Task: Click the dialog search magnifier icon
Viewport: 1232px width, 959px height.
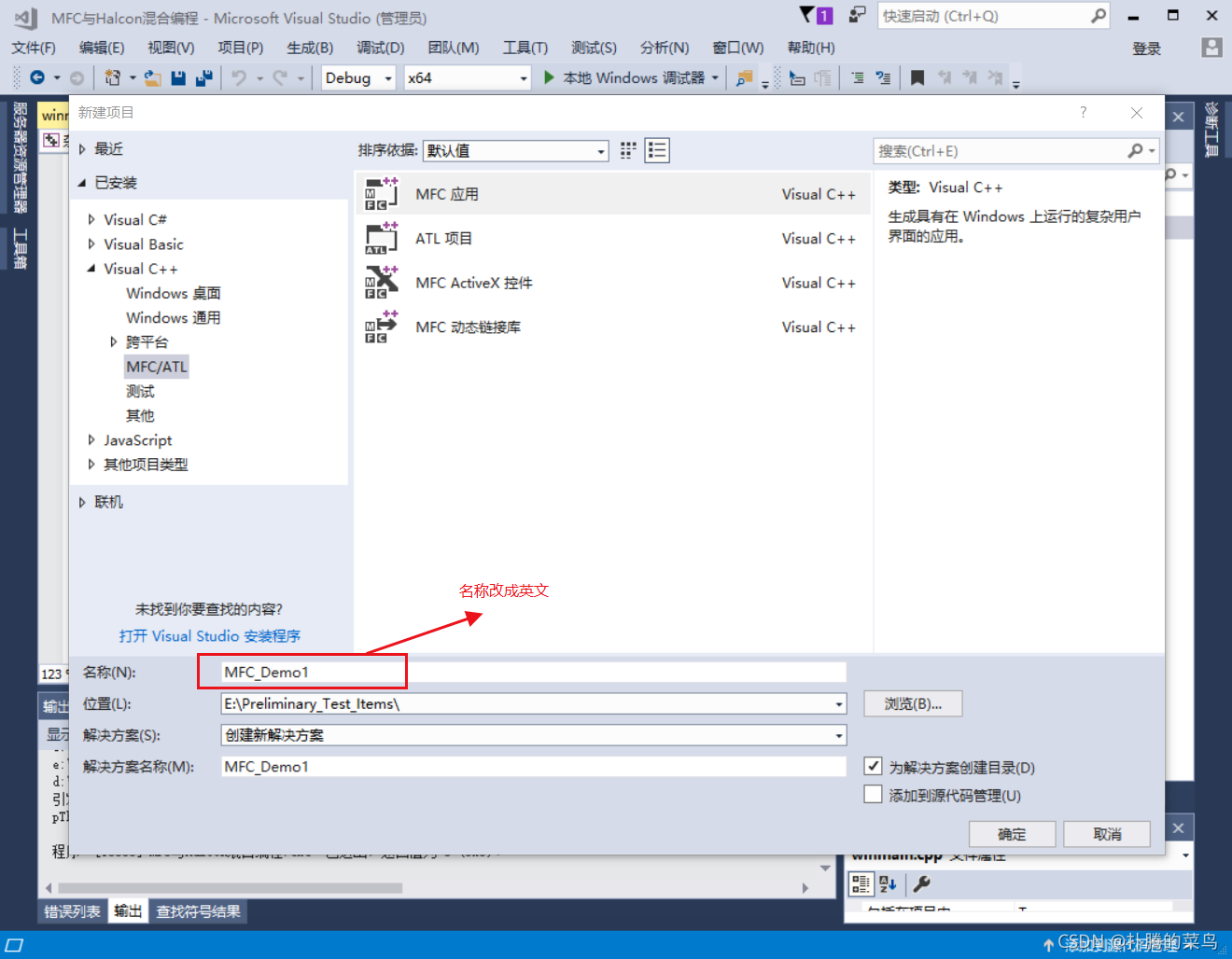Action: coord(1135,150)
